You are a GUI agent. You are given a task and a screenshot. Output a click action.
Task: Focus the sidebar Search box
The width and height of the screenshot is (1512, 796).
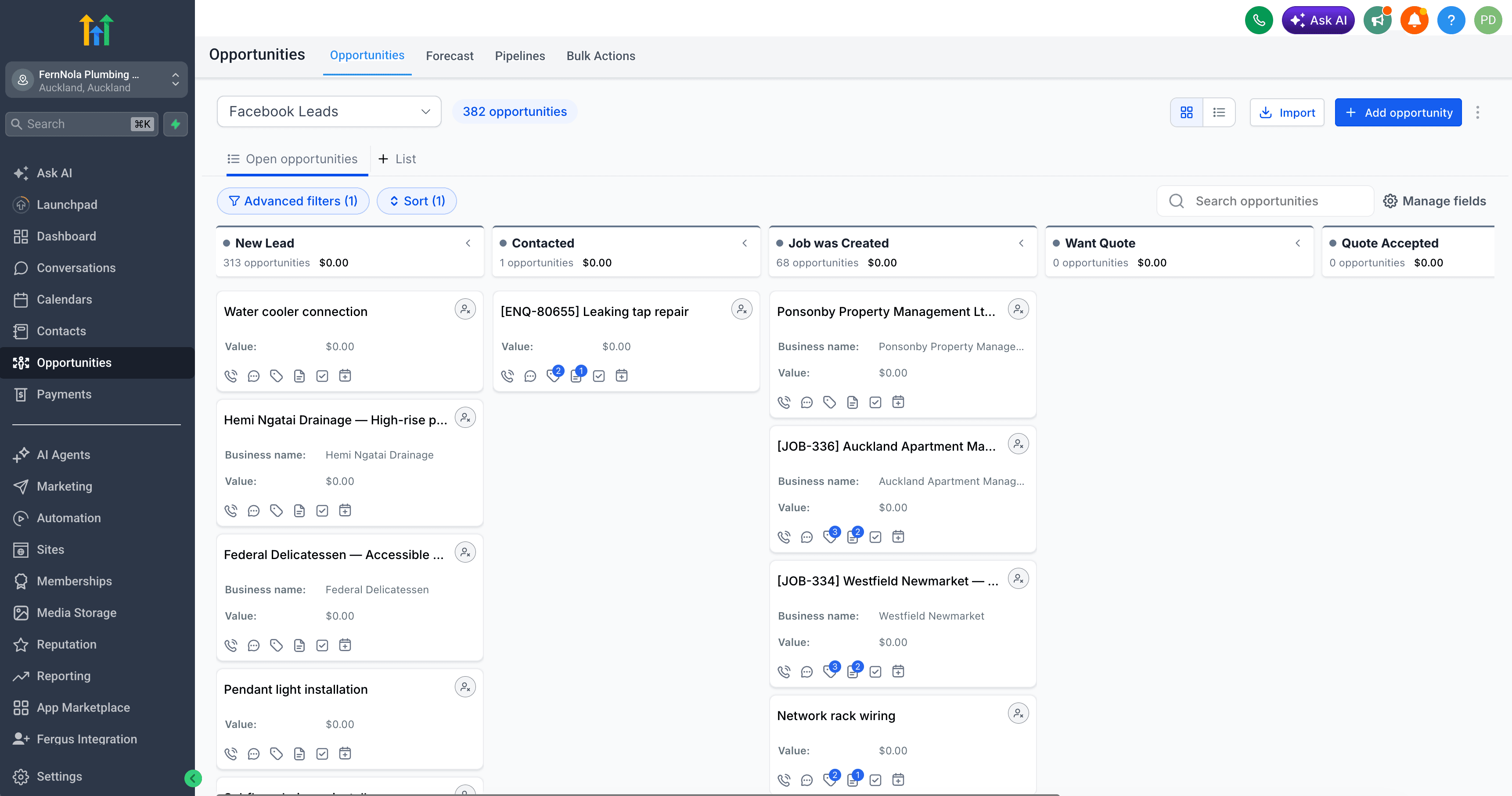click(x=82, y=124)
